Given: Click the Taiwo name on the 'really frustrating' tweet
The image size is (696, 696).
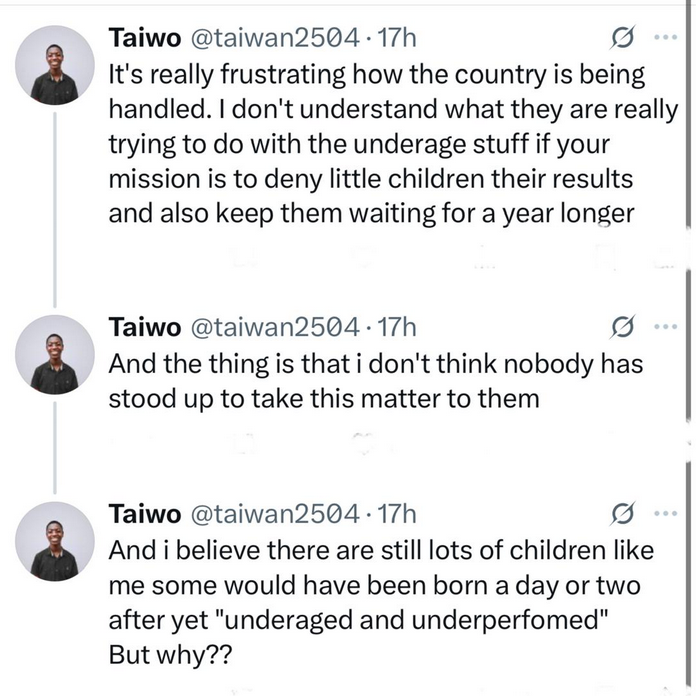Looking at the screenshot, I should [x=144, y=39].
